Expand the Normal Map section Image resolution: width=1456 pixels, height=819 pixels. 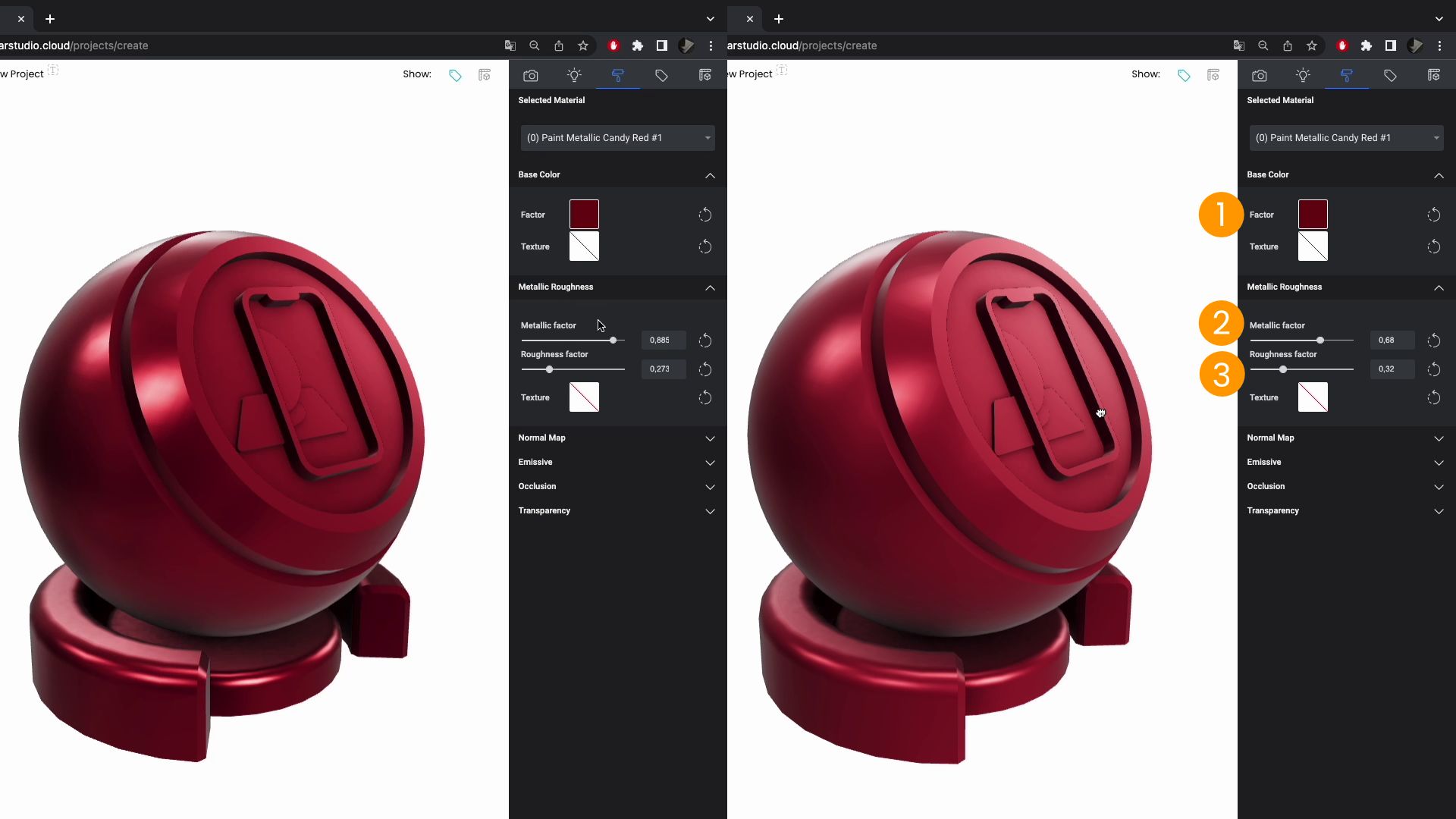(711, 438)
